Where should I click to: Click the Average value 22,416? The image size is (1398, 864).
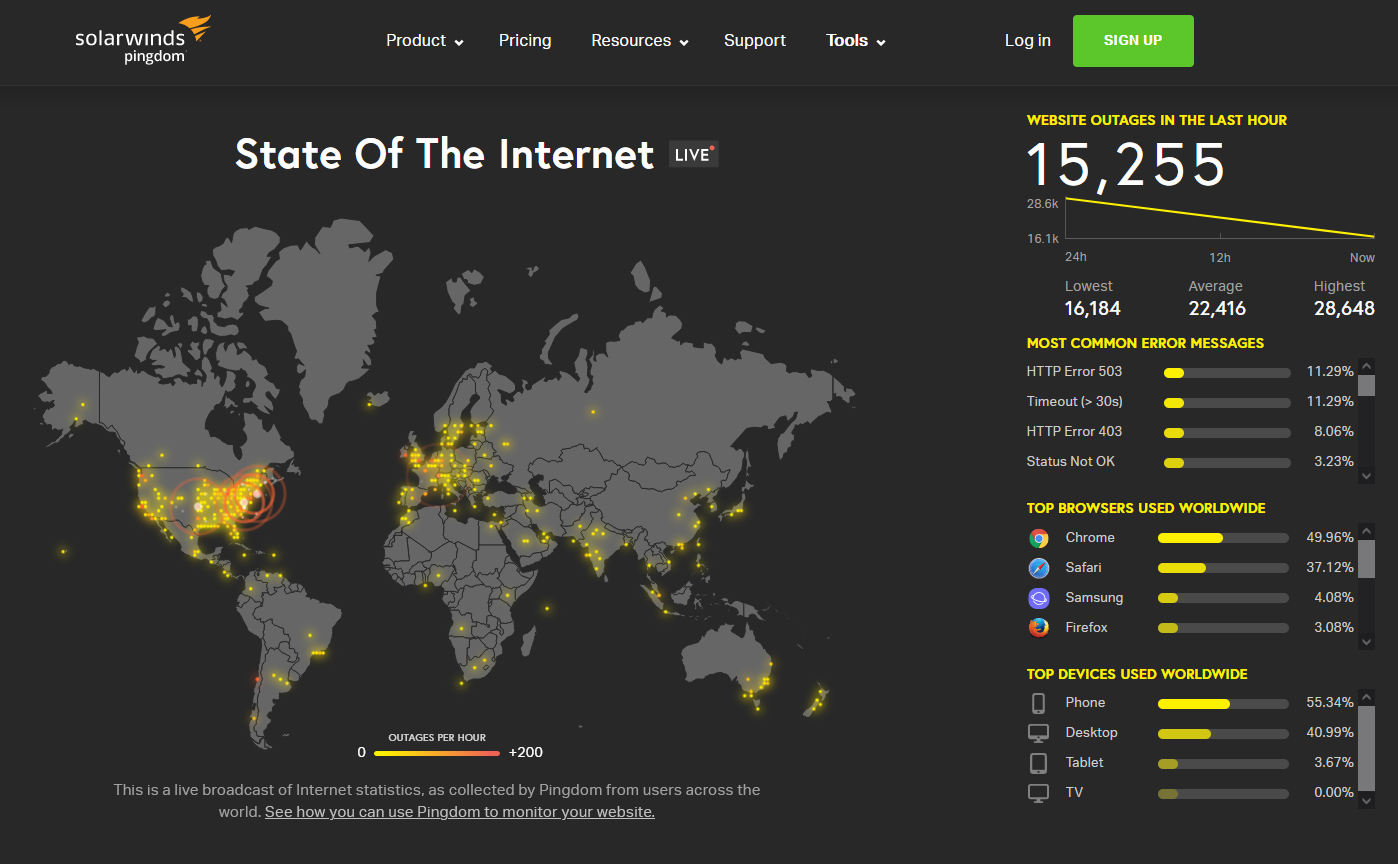[x=1217, y=309]
